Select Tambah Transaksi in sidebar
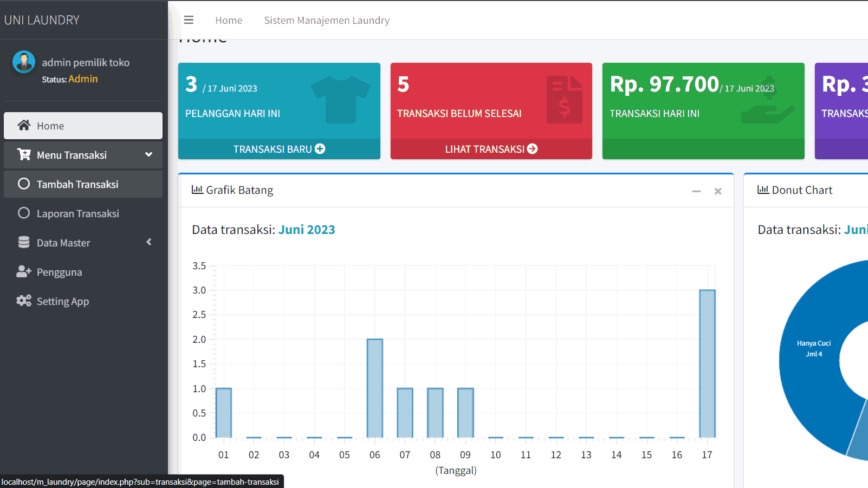The height and width of the screenshot is (488, 868). [83, 184]
